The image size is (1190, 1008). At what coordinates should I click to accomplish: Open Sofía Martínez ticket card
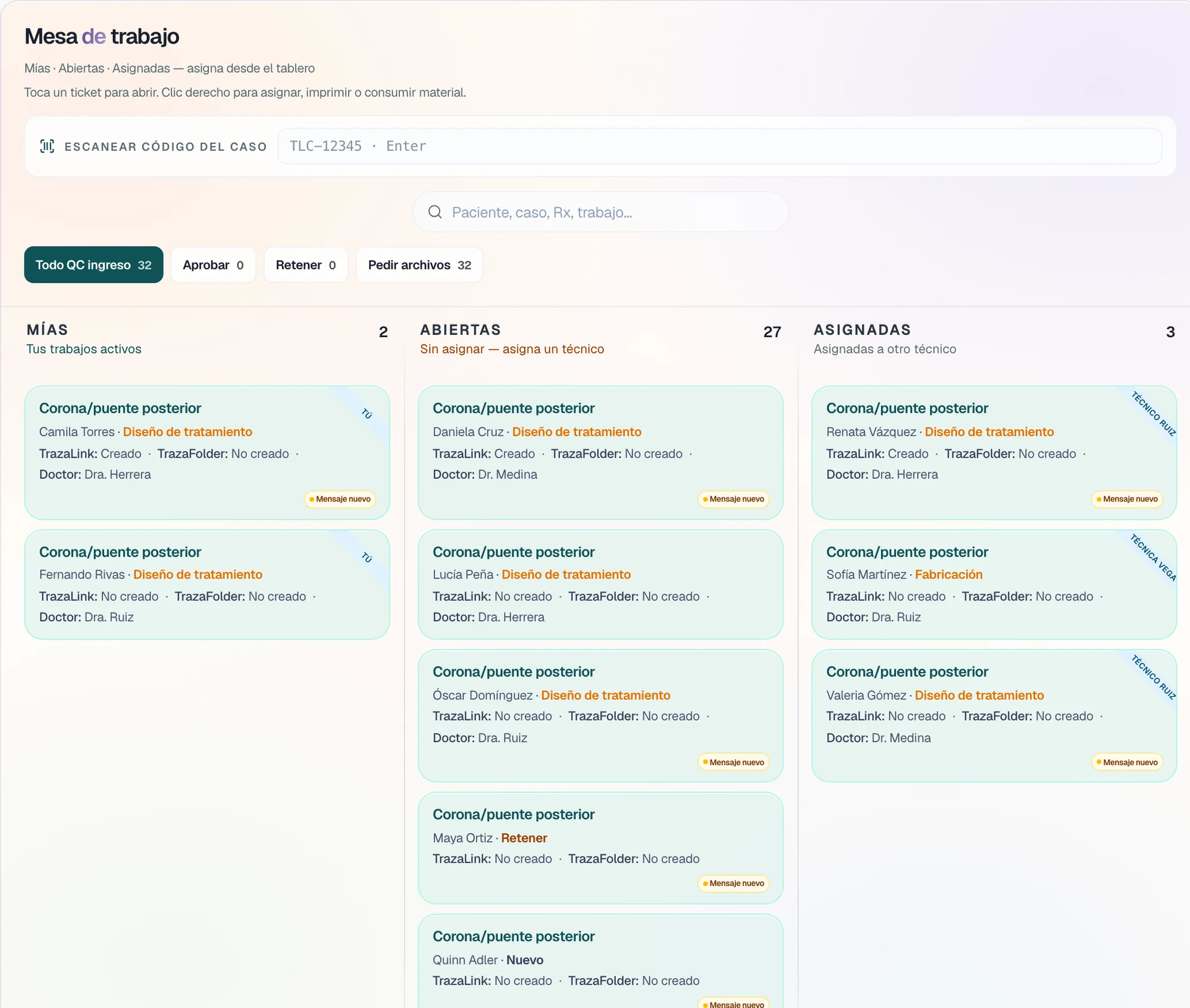(x=994, y=584)
